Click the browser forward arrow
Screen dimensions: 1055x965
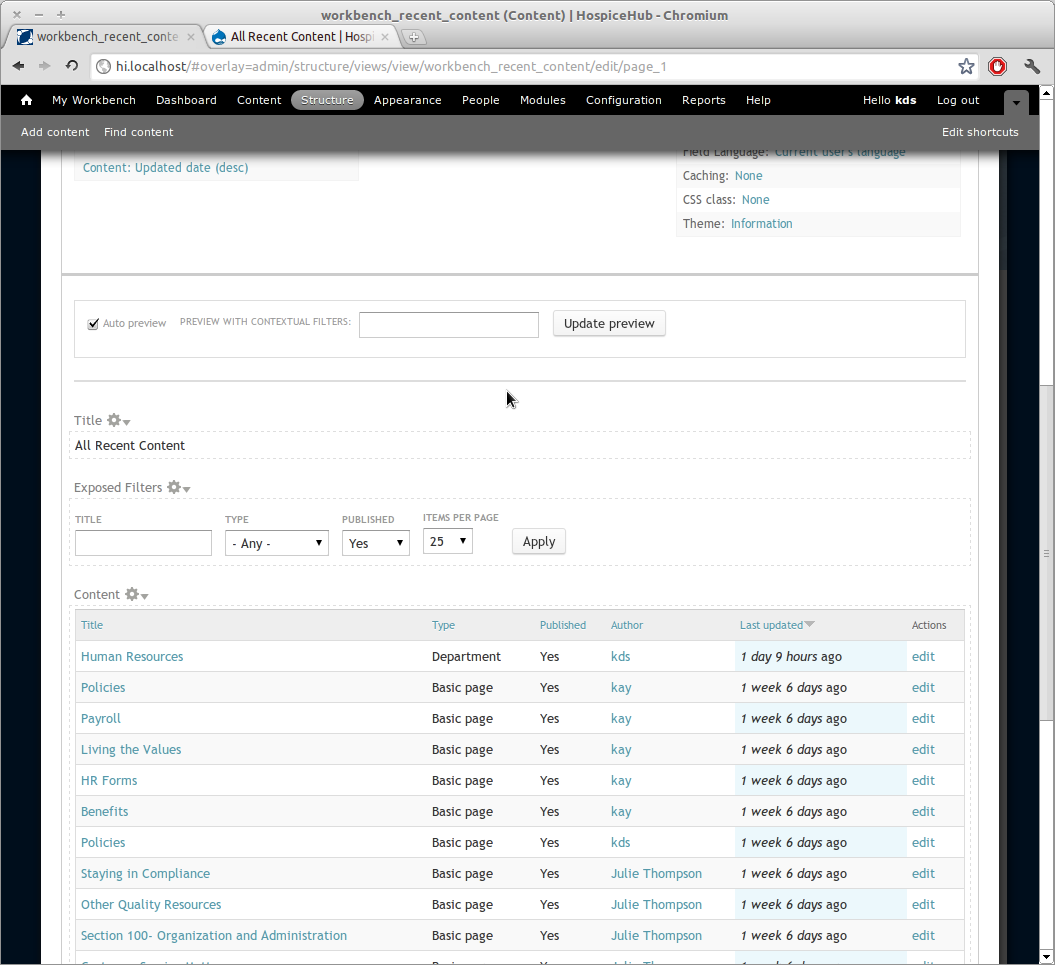click(x=44, y=66)
